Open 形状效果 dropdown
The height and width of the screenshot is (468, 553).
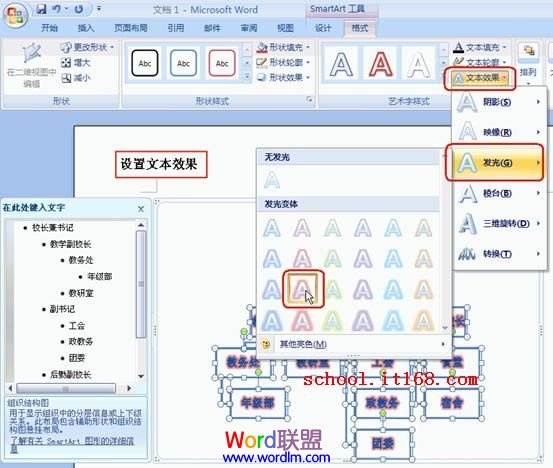pyautogui.click(x=284, y=77)
